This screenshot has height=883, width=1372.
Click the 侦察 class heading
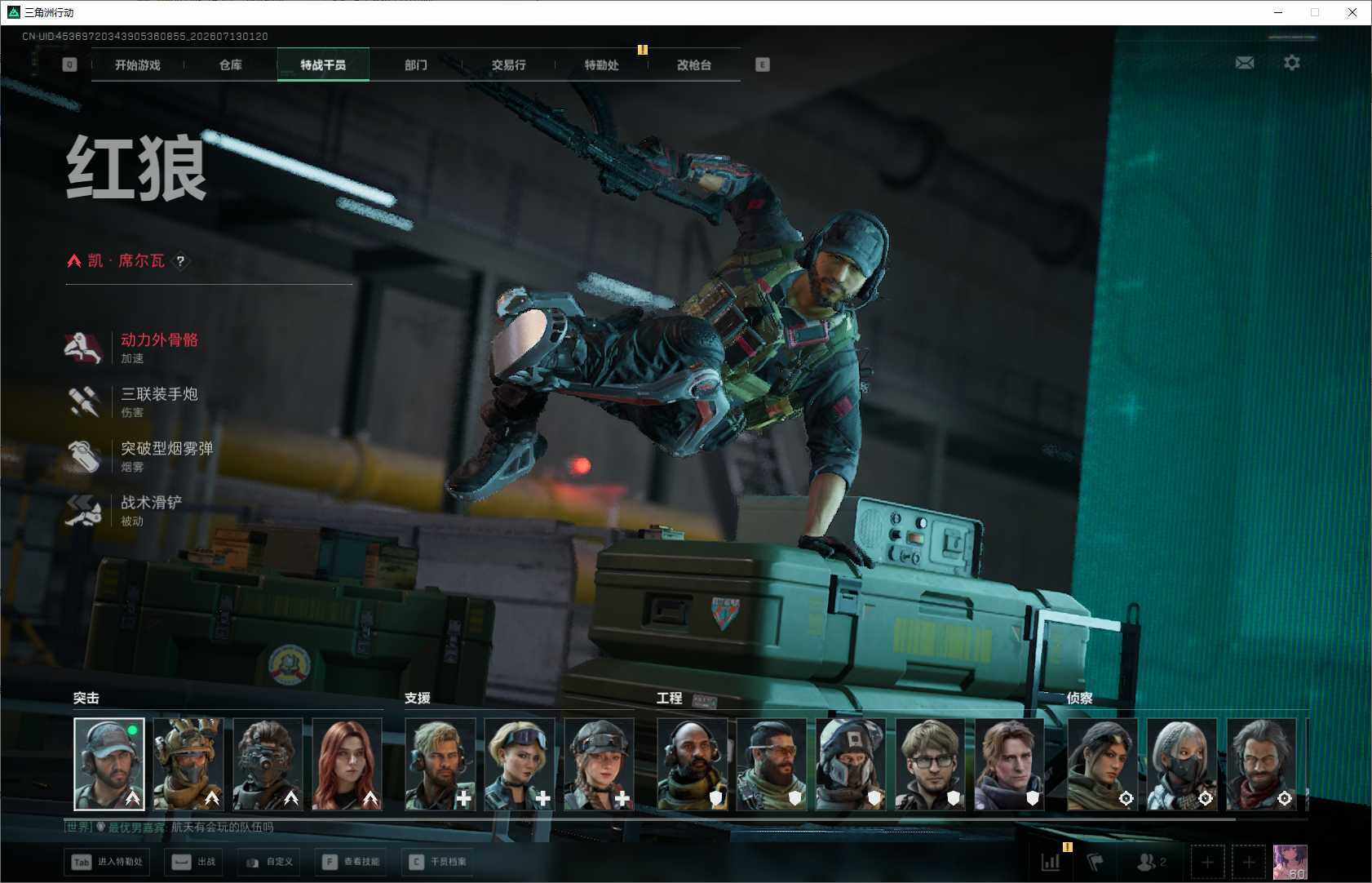[1080, 699]
